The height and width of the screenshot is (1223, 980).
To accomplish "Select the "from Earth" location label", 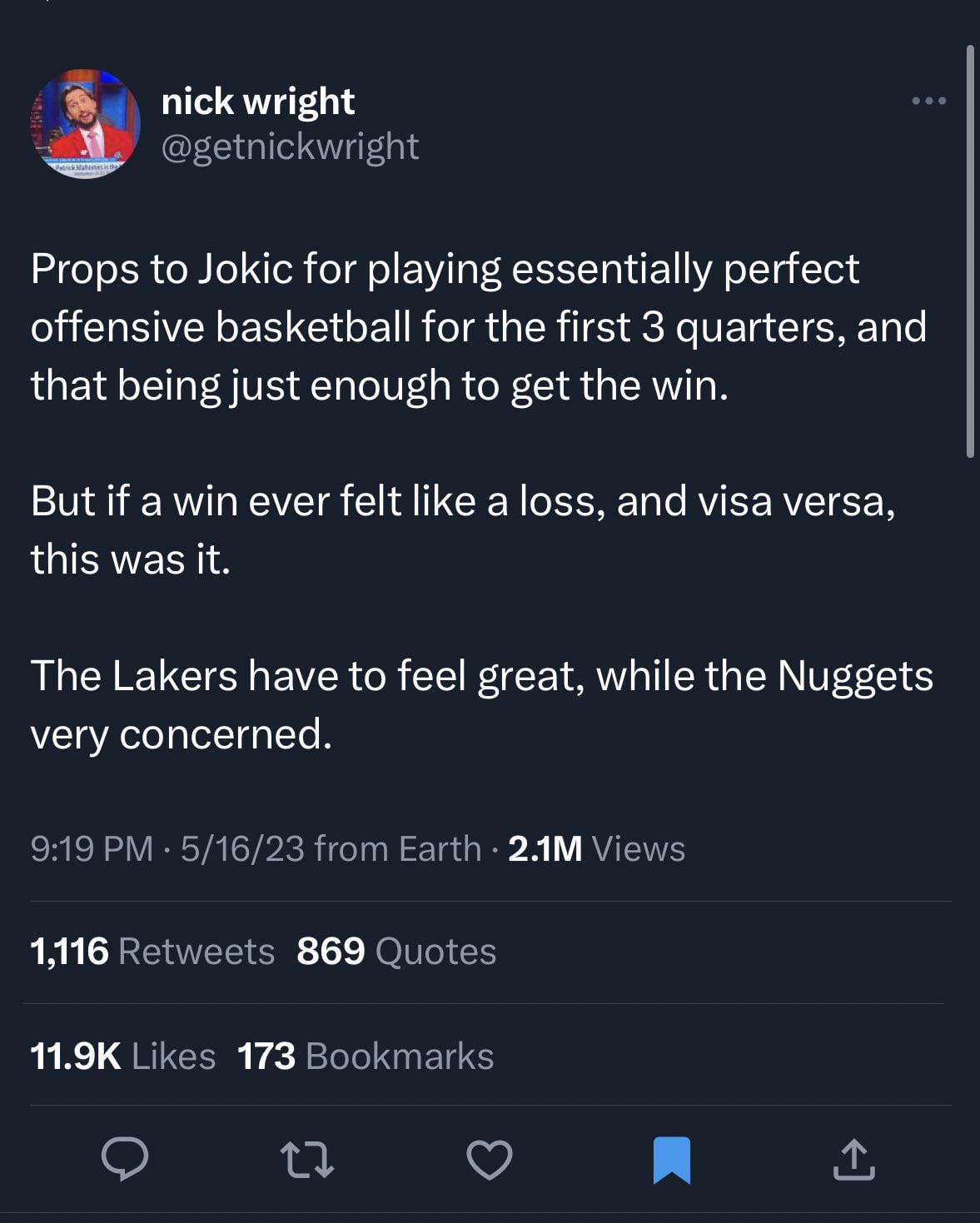I will (398, 848).
